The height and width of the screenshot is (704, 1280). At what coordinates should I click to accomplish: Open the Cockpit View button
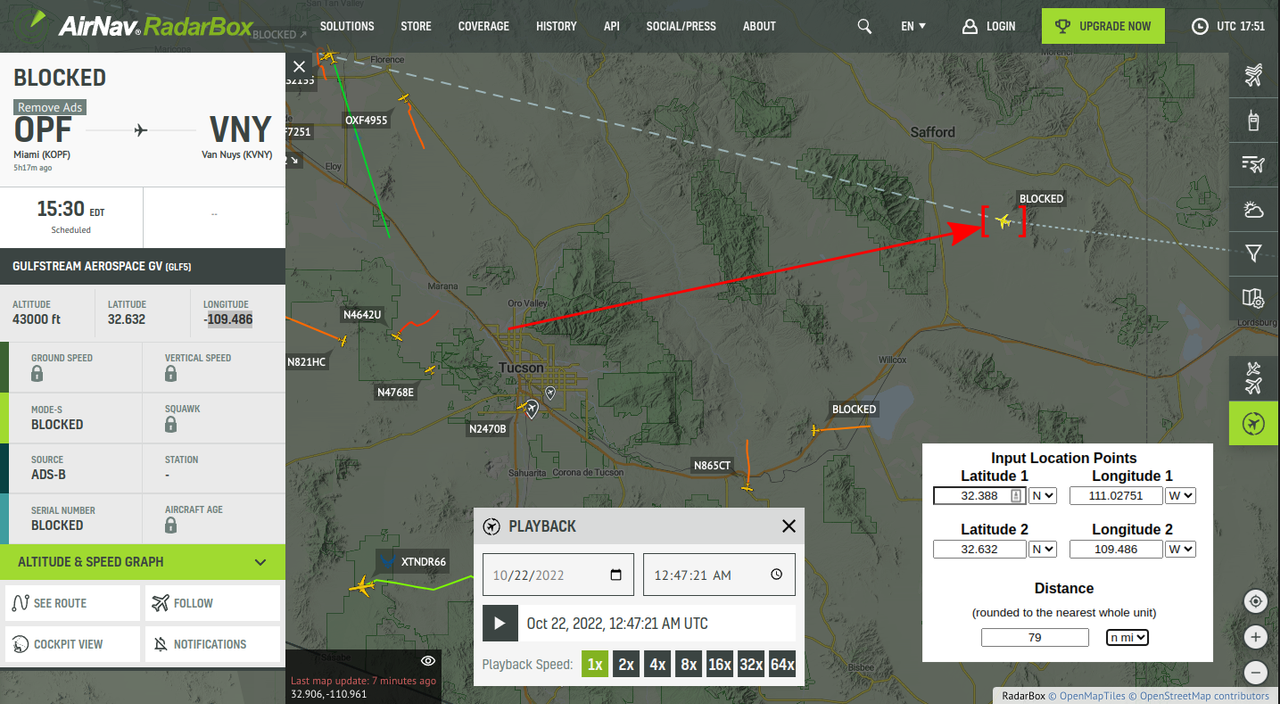(x=73, y=644)
